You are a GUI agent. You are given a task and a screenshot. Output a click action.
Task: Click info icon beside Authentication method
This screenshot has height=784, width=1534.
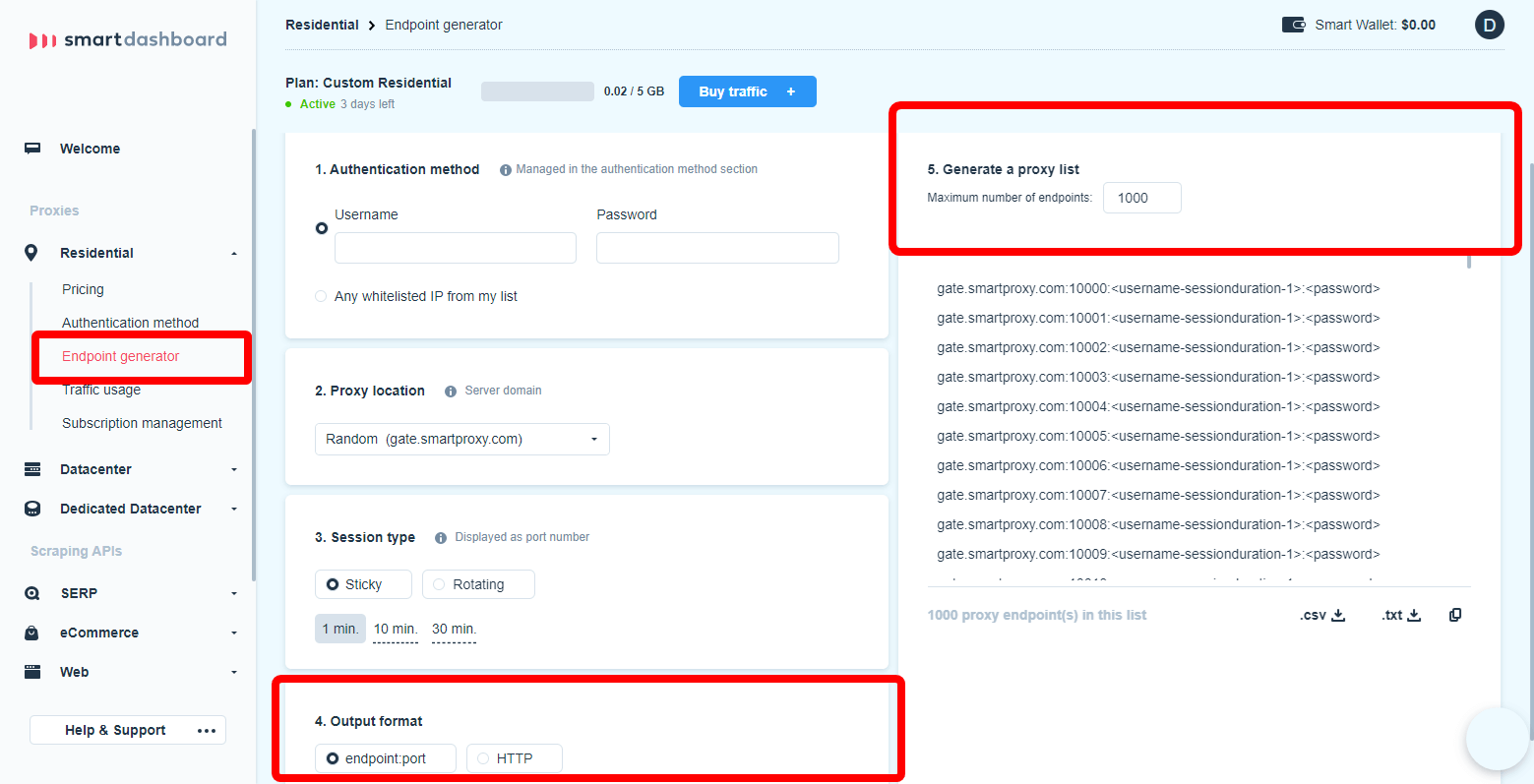(x=506, y=170)
